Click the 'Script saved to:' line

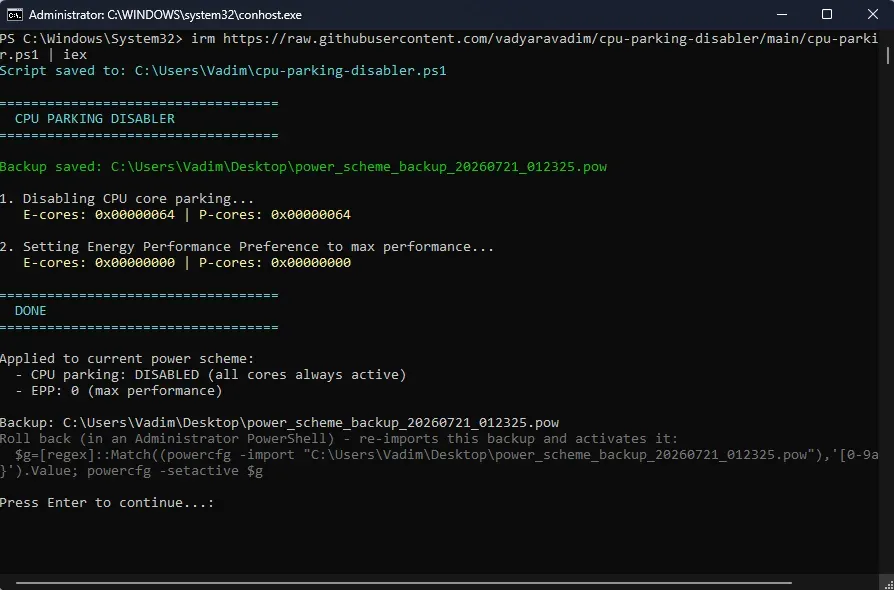point(223,71)
